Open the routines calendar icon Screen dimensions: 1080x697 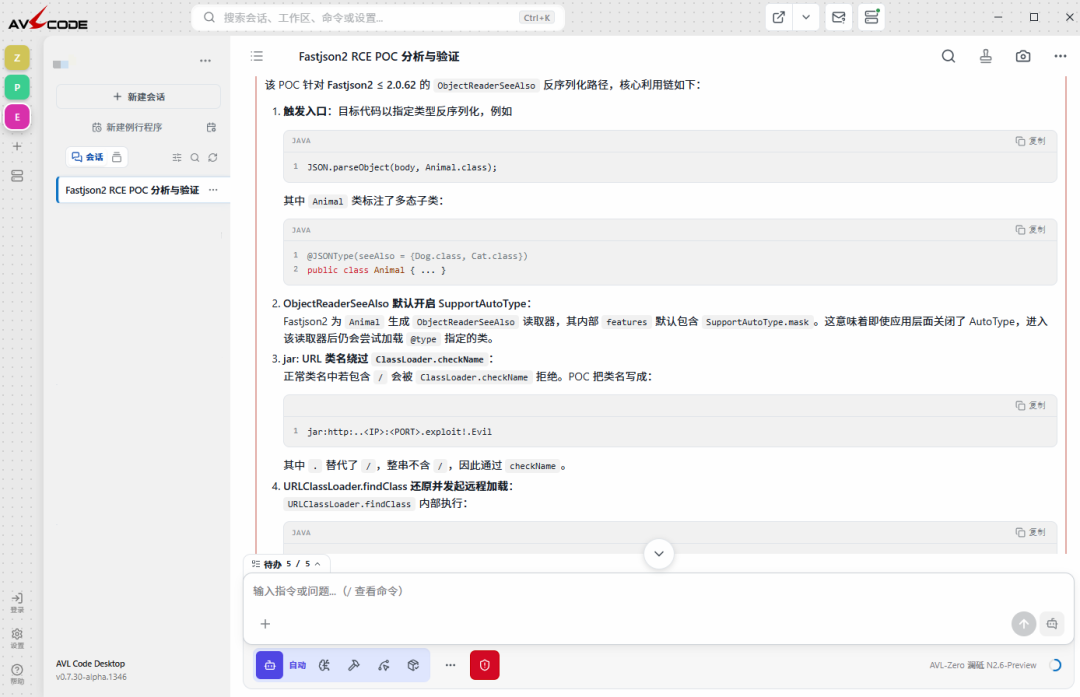[x=211, y=127]
